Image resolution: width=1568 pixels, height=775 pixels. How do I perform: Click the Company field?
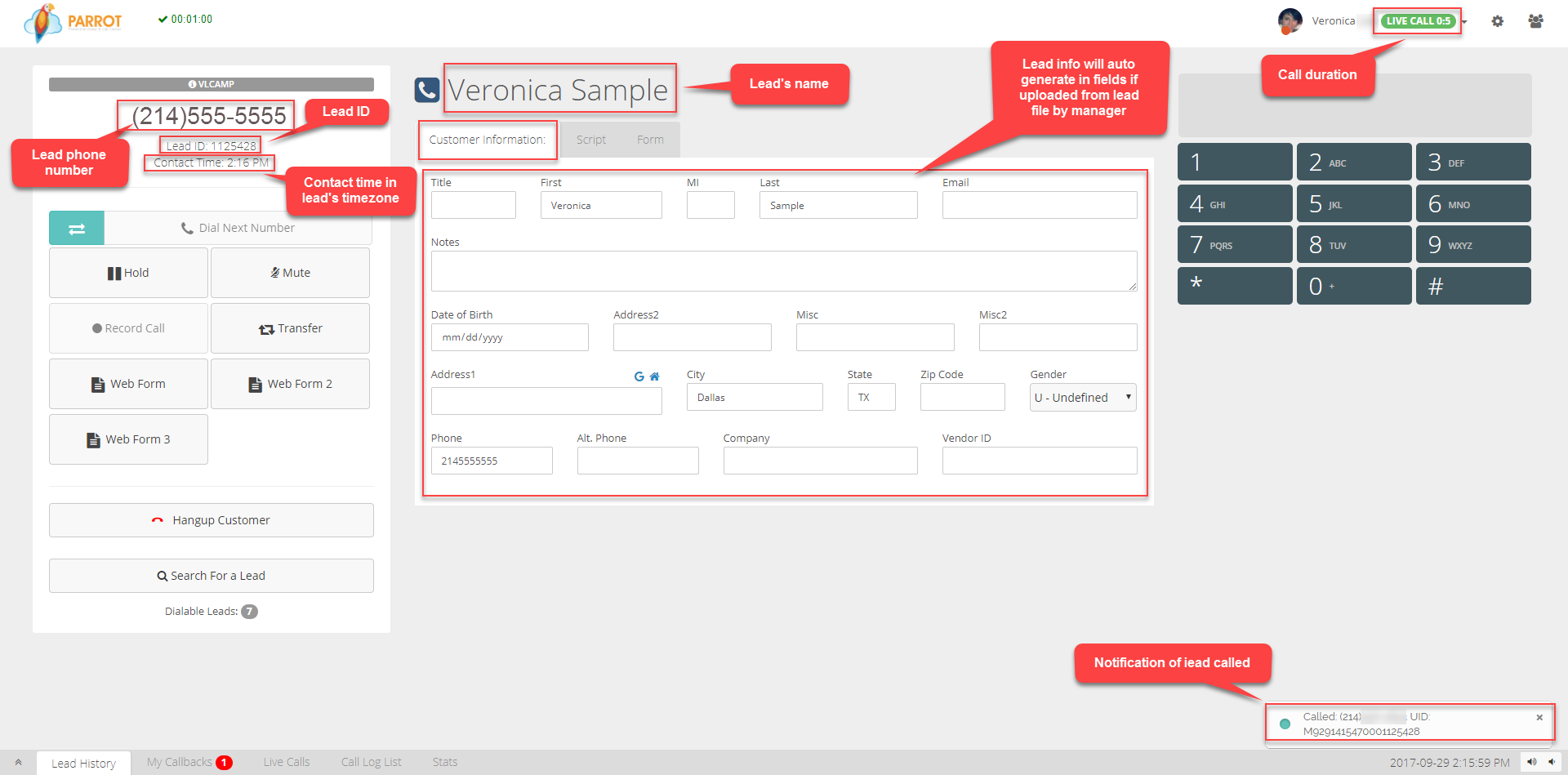pos(821,461)
